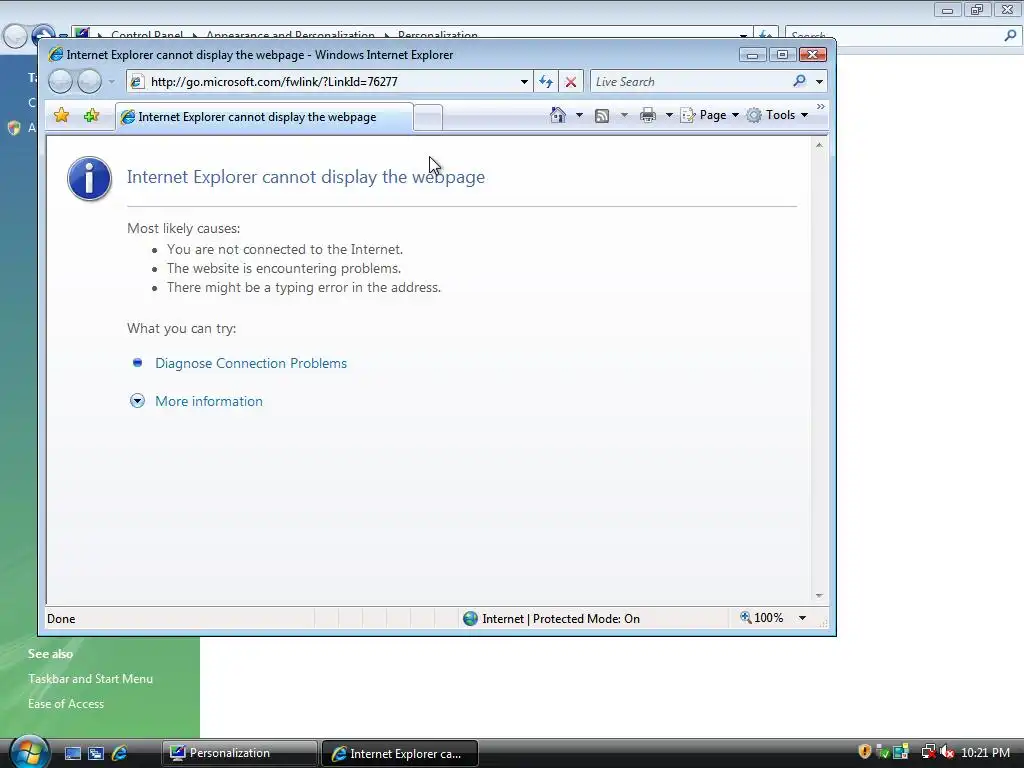
Task: Click the disconnected network tray icon
Action: pyautogui.click(x=928, y=752)
